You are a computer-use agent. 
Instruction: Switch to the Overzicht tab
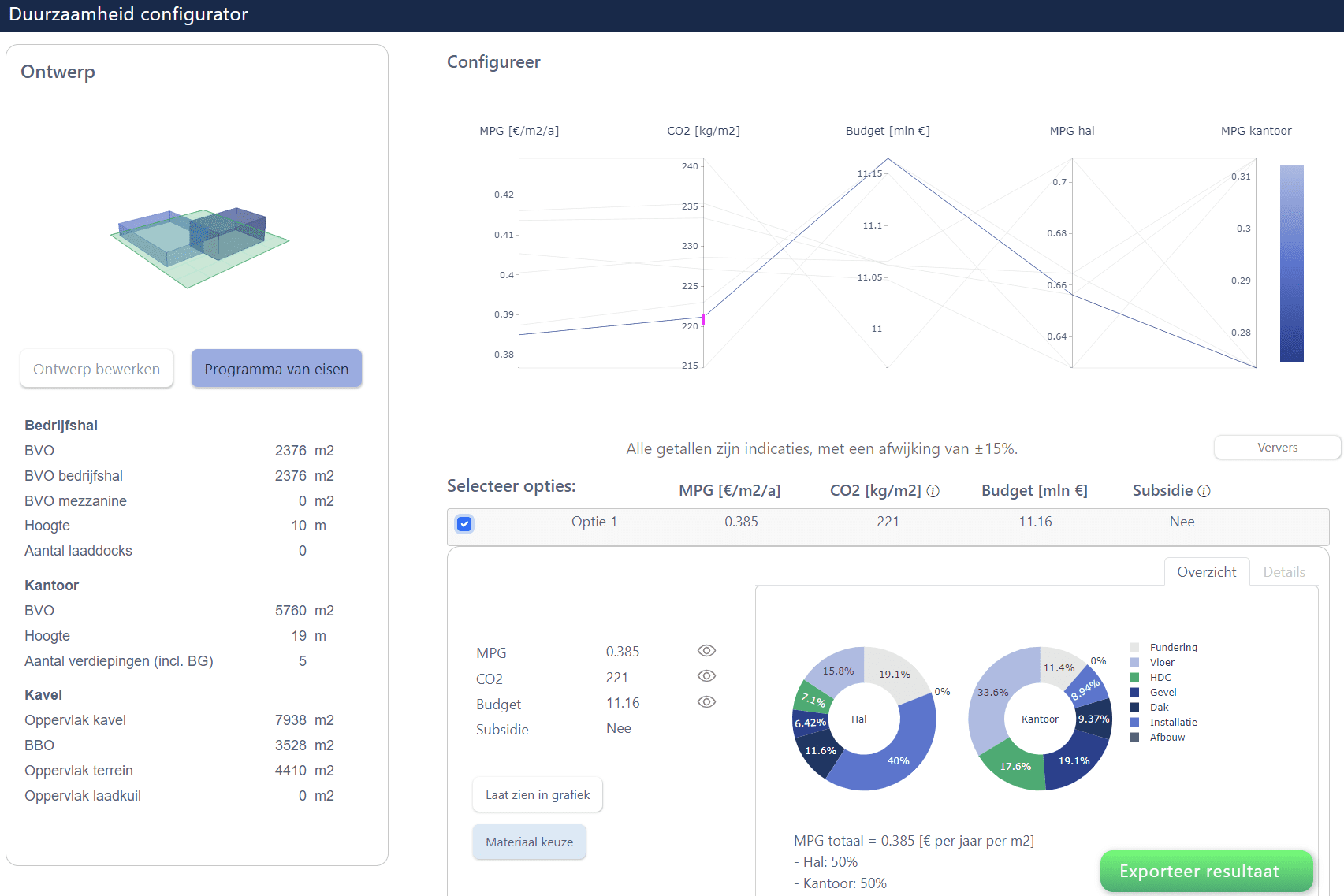coord(1207,571)
